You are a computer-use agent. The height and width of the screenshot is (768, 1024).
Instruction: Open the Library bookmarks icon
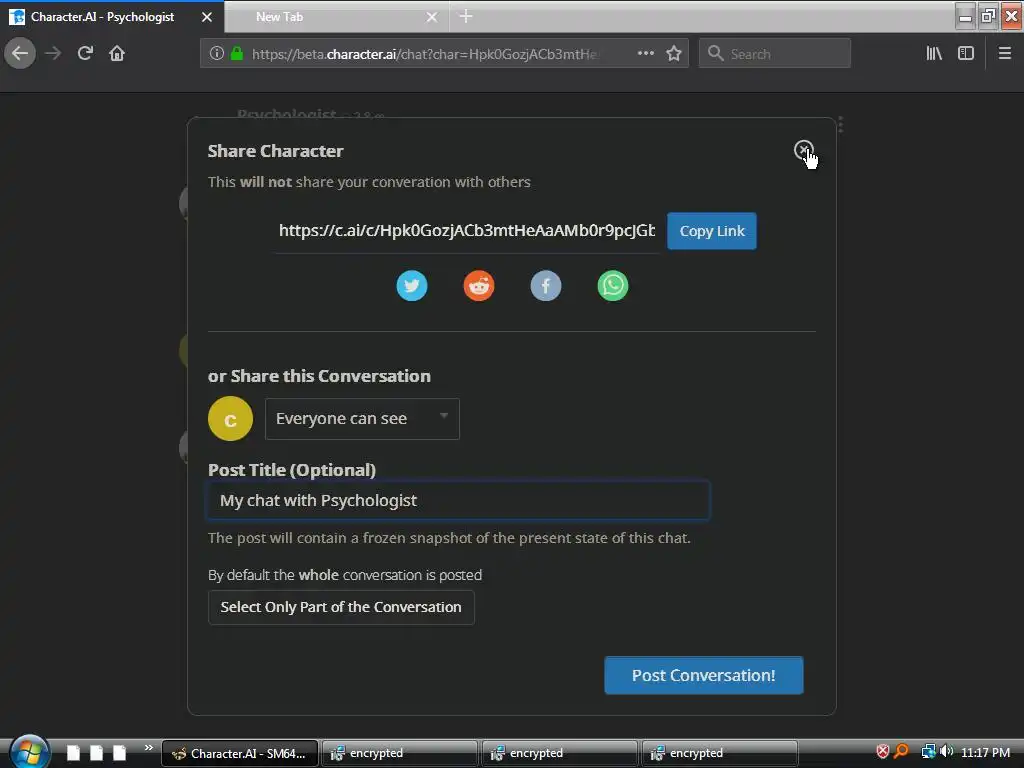click(x=934, y=54)
